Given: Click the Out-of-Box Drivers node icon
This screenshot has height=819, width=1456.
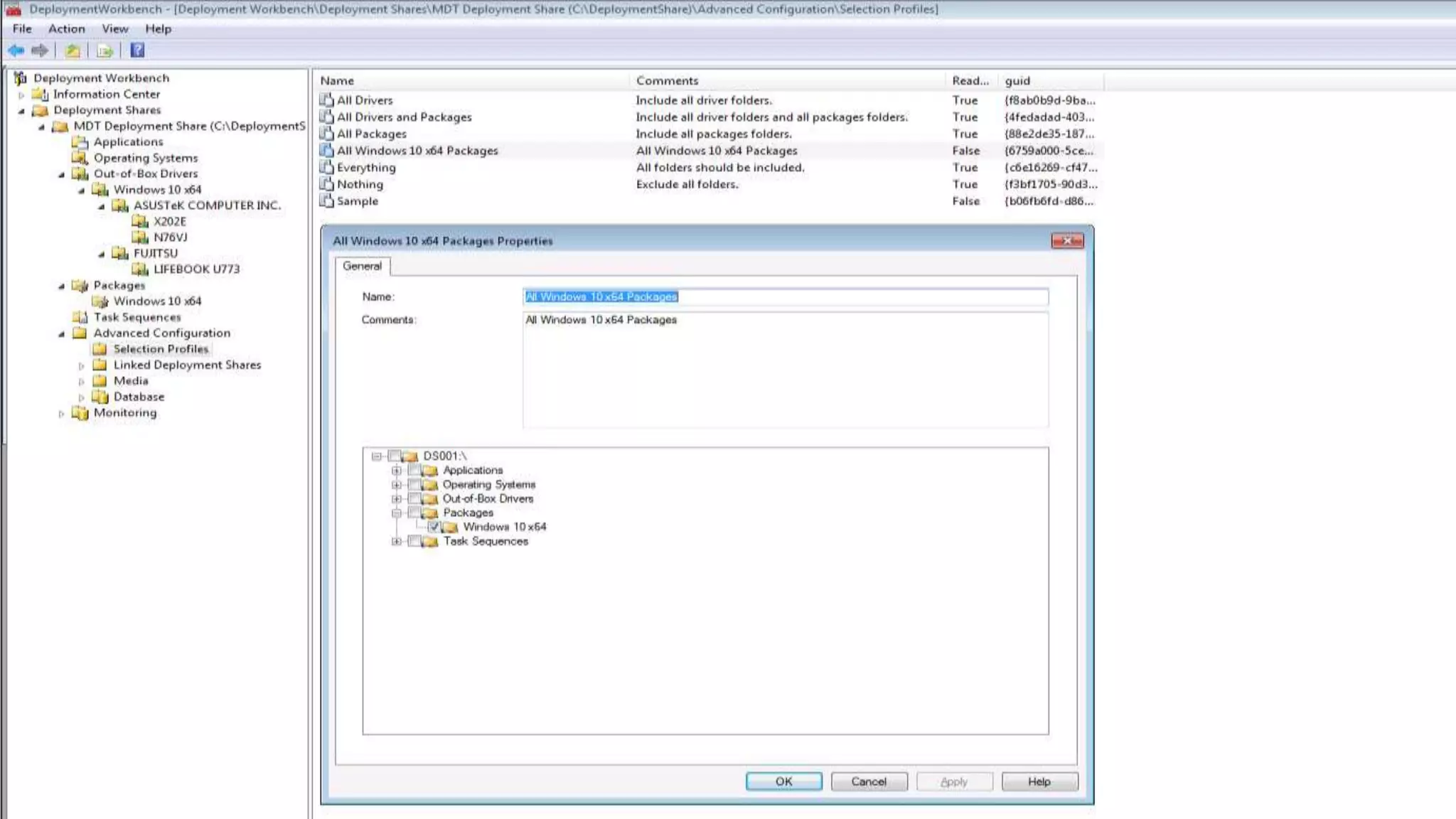Looking at the screenshot, I should click(x=80, y=173).
